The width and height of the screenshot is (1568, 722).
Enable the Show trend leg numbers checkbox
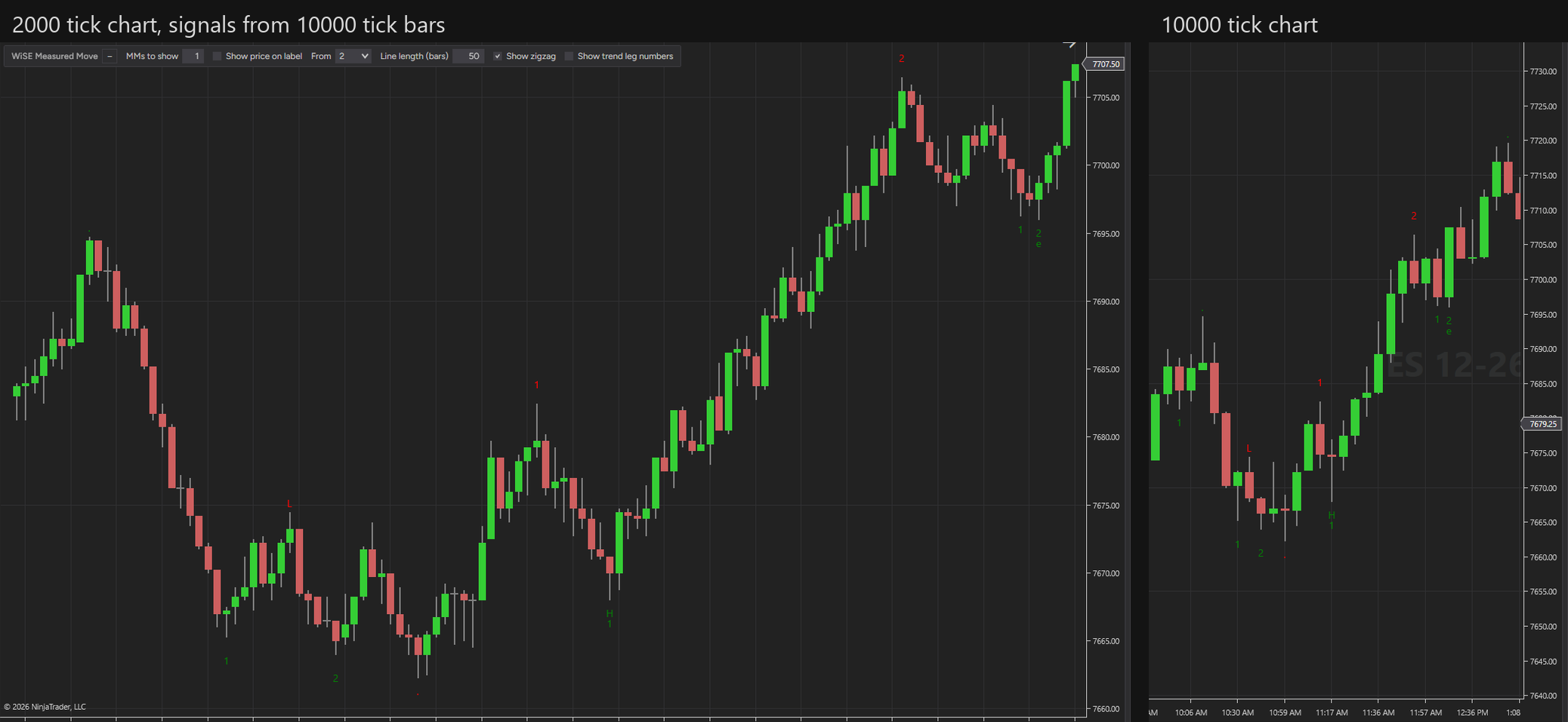coord(569,56)
